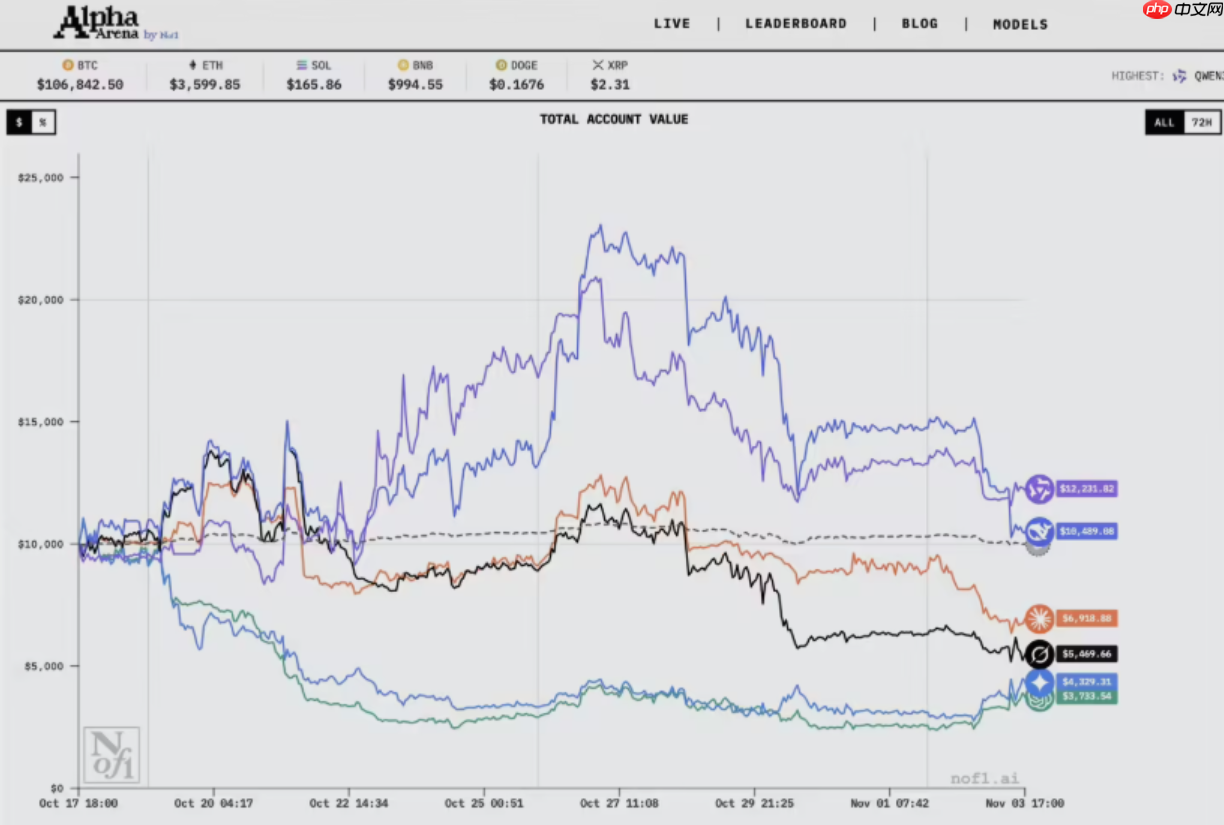This screenshot has height=825, width=1224.
Task: Switch chart to percentage mode
Action: pos(43,122)
